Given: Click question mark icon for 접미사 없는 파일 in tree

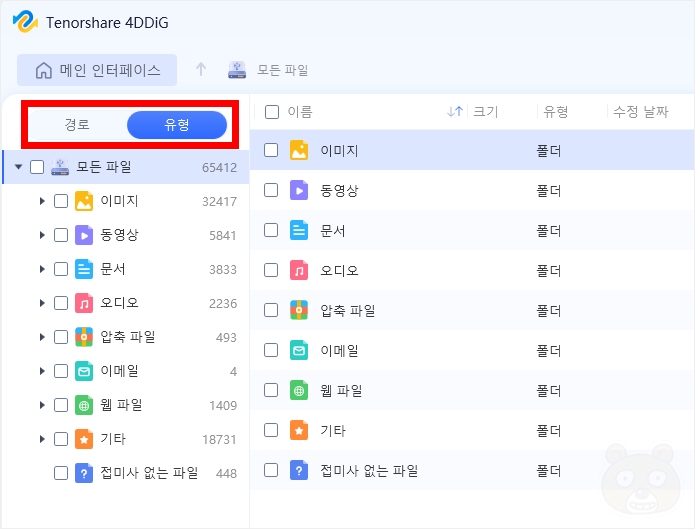Looking at the screenshot, I should (x=84, y=473).
